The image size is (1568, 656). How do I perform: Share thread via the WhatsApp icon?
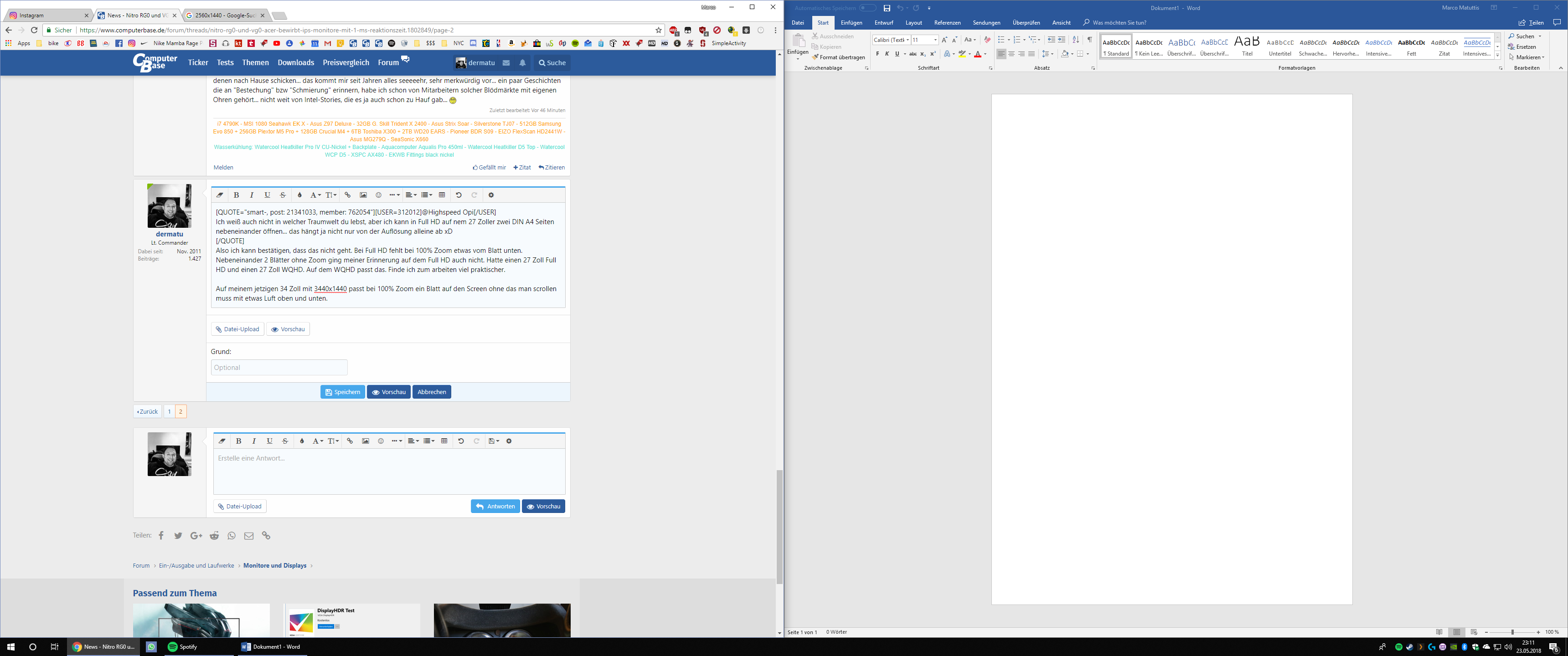[x=231, y=536]
